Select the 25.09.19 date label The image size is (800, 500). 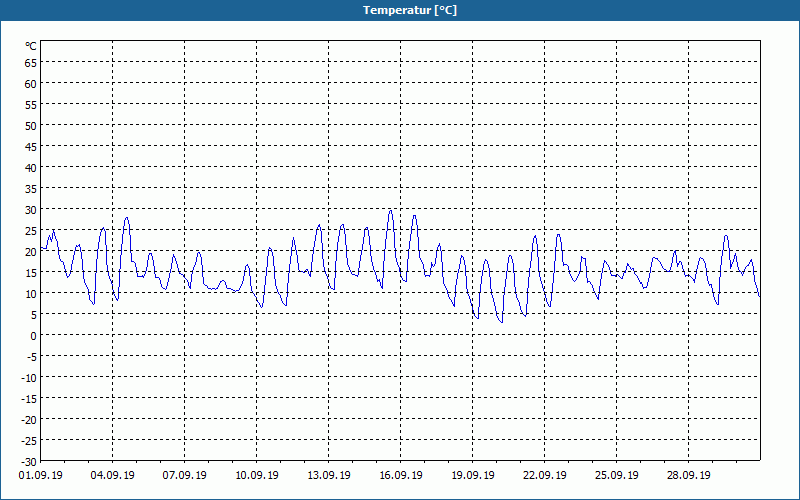point(616,475)
